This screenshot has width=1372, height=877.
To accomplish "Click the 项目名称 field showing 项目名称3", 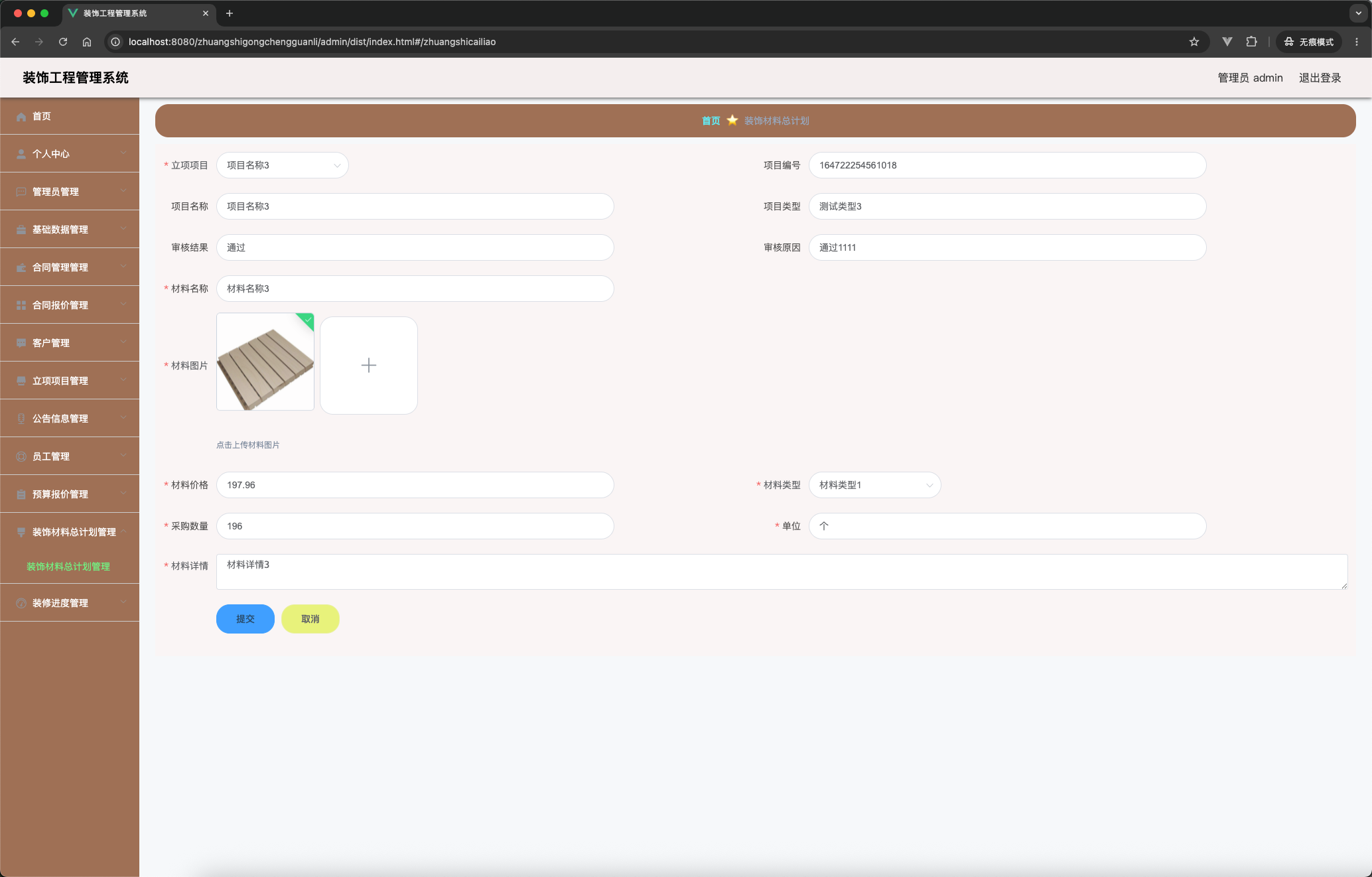I will [415, 206].
